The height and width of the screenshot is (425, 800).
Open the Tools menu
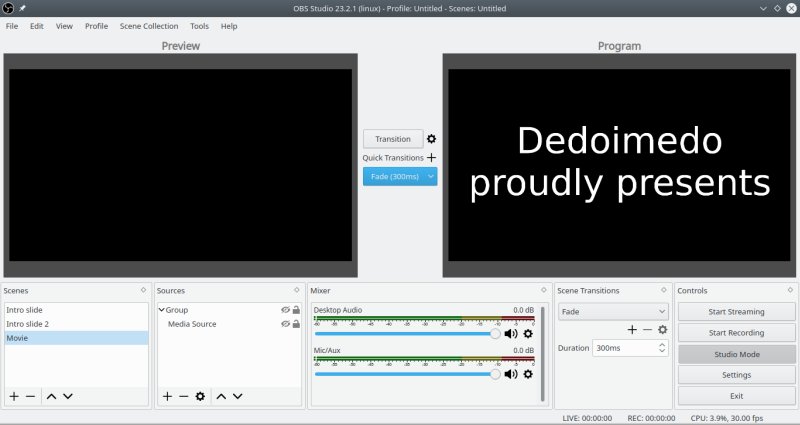tap(199, 26)
